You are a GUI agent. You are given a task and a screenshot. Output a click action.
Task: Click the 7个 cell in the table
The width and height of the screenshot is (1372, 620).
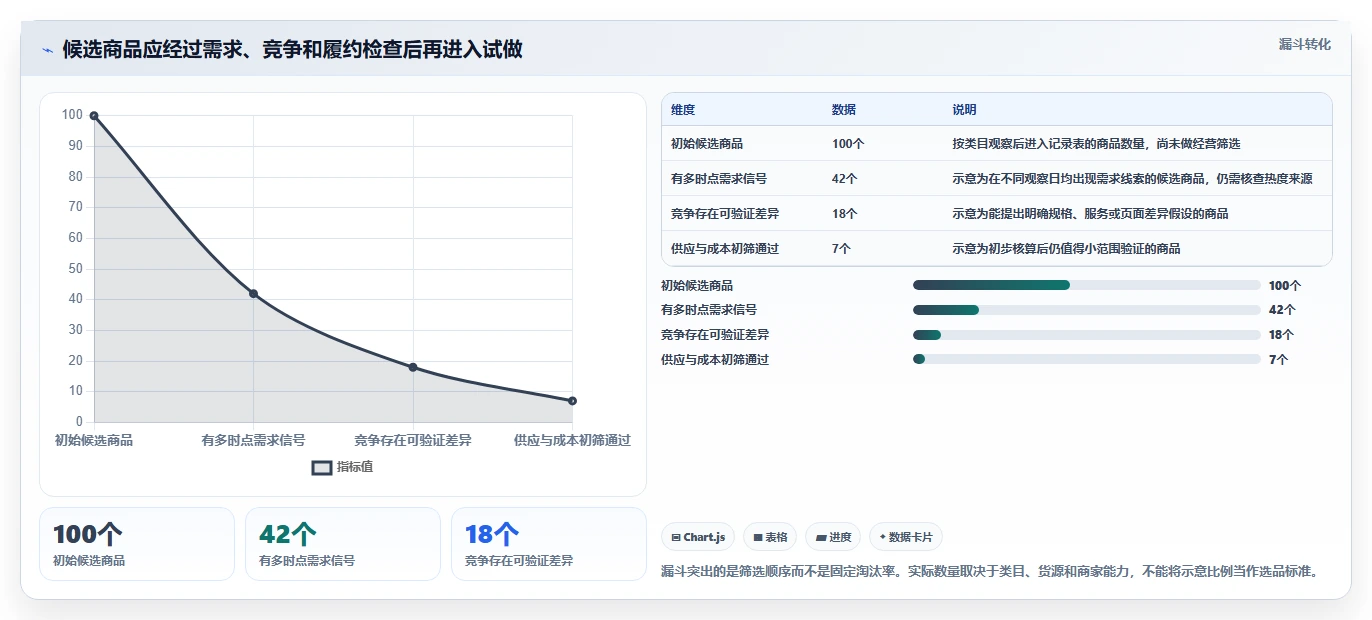coord(841,249)
